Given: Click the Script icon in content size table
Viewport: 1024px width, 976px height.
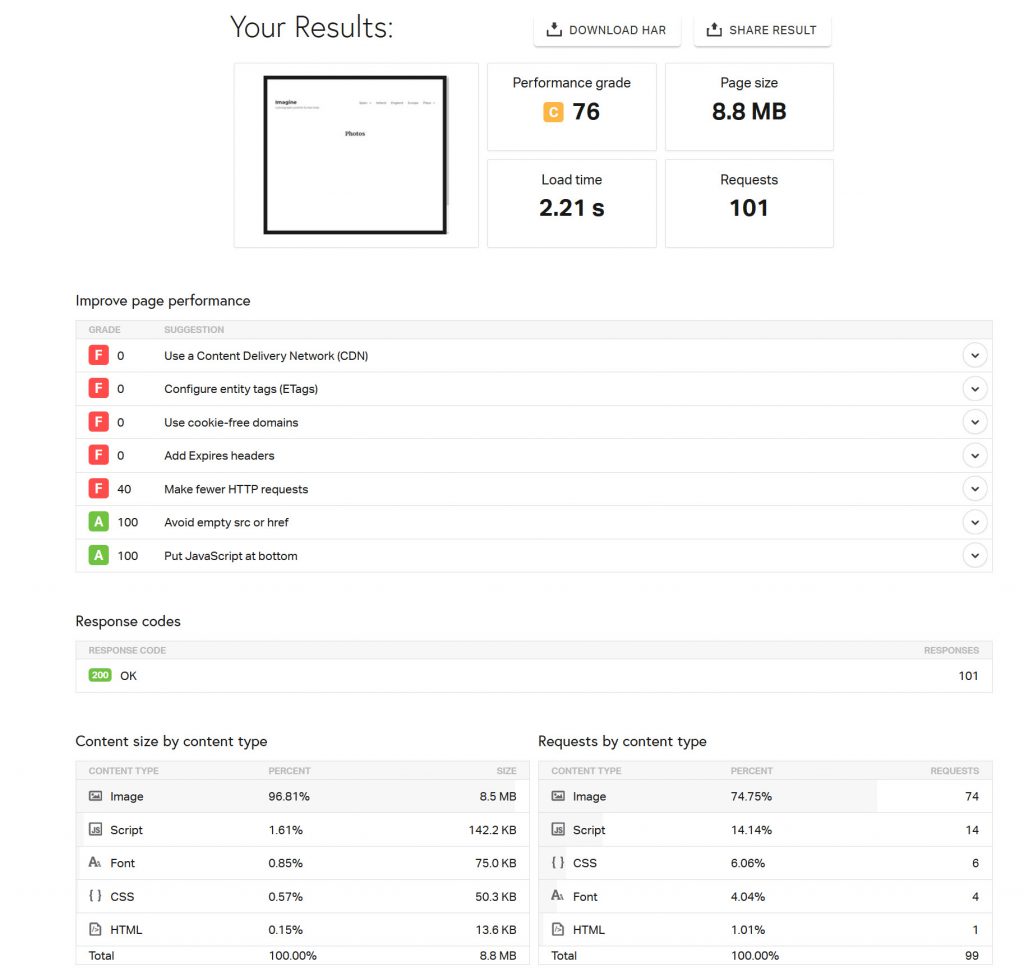Looking at the screenshot, I should pos(96,829).
